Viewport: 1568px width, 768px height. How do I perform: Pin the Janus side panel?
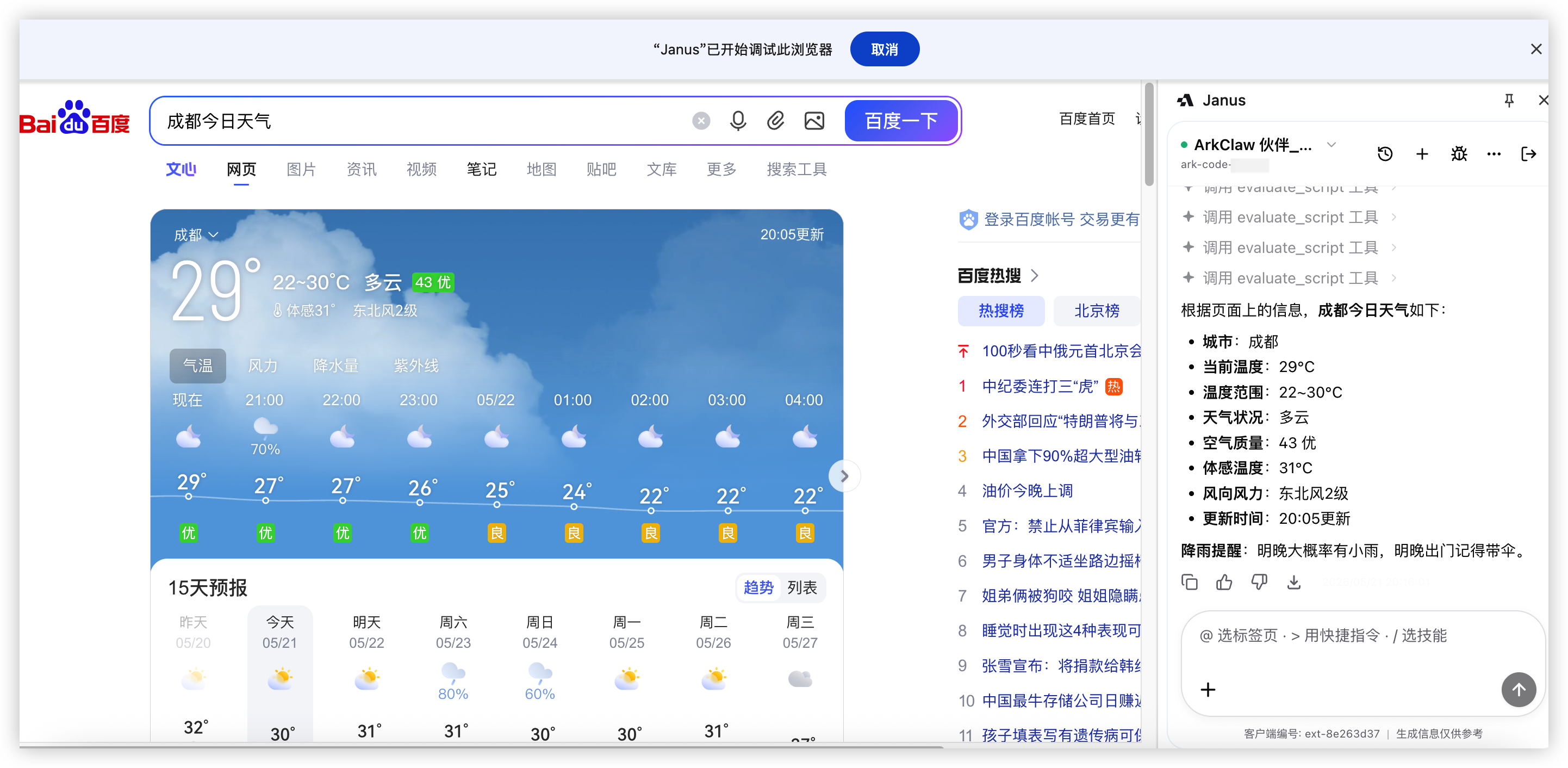point(1509,101)
